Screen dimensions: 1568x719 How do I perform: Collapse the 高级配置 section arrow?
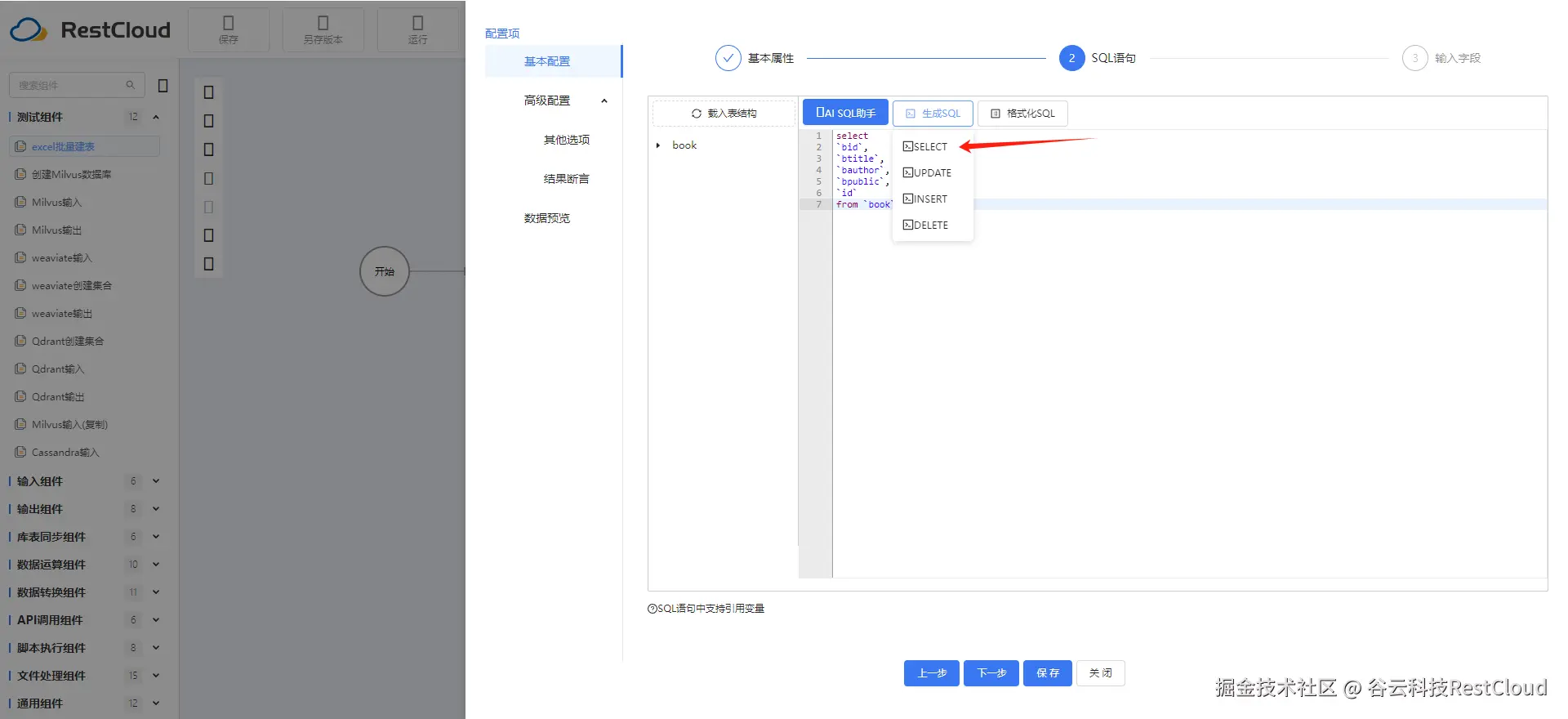tap(604, 101)
